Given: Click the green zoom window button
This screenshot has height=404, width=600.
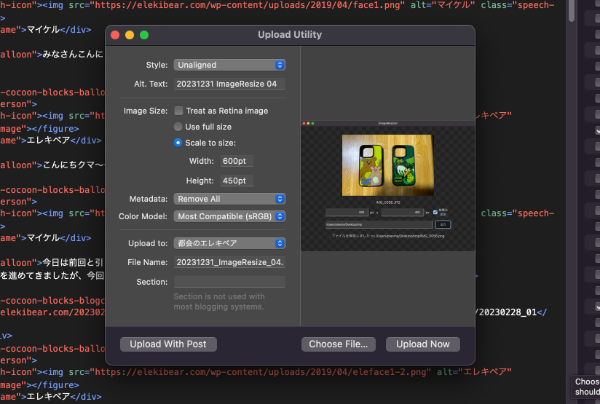Looking at the screenshot, I should pos(145,35).
